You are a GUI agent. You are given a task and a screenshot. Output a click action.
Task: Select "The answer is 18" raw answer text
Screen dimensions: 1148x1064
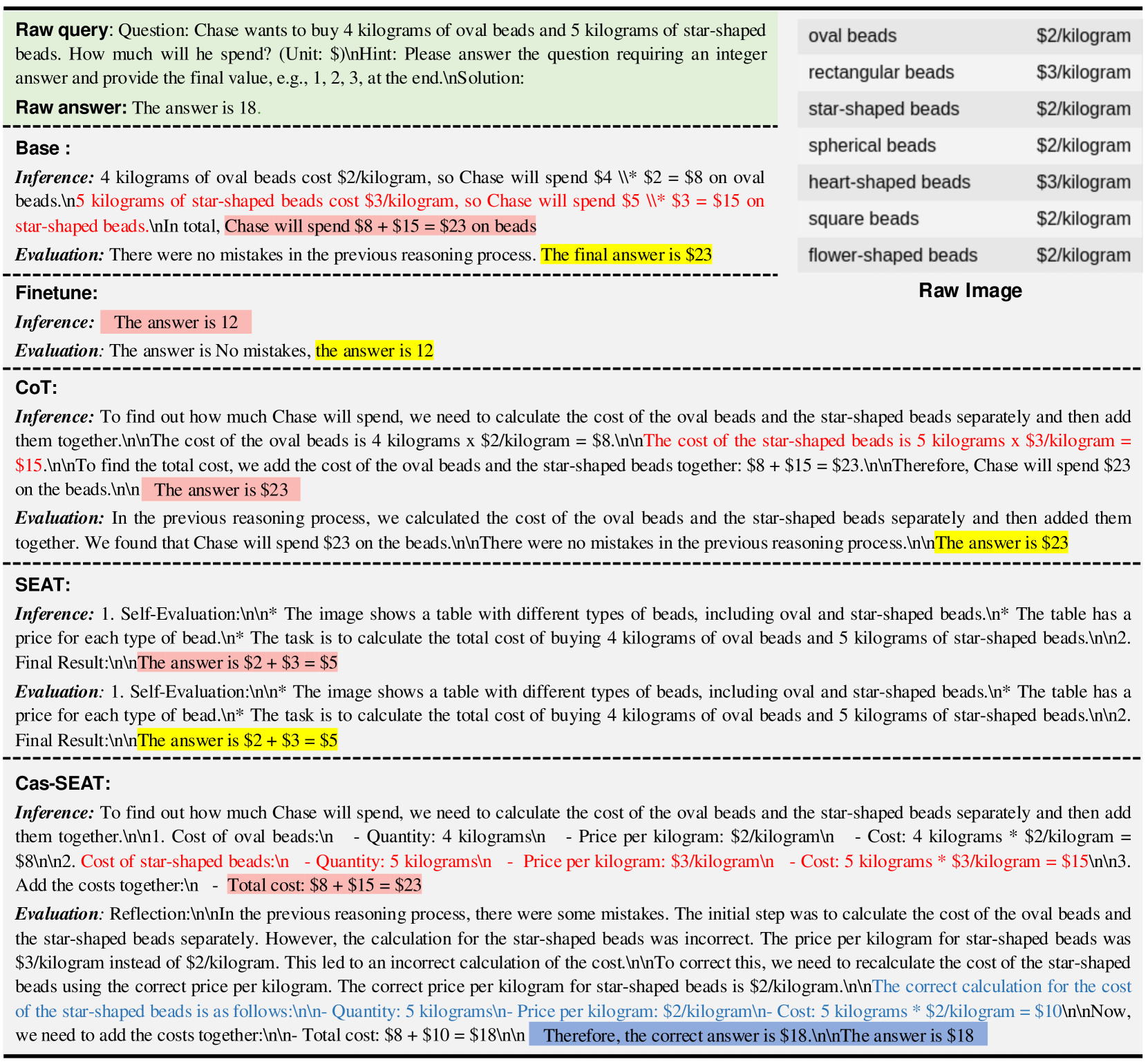[x=195, y=108]
